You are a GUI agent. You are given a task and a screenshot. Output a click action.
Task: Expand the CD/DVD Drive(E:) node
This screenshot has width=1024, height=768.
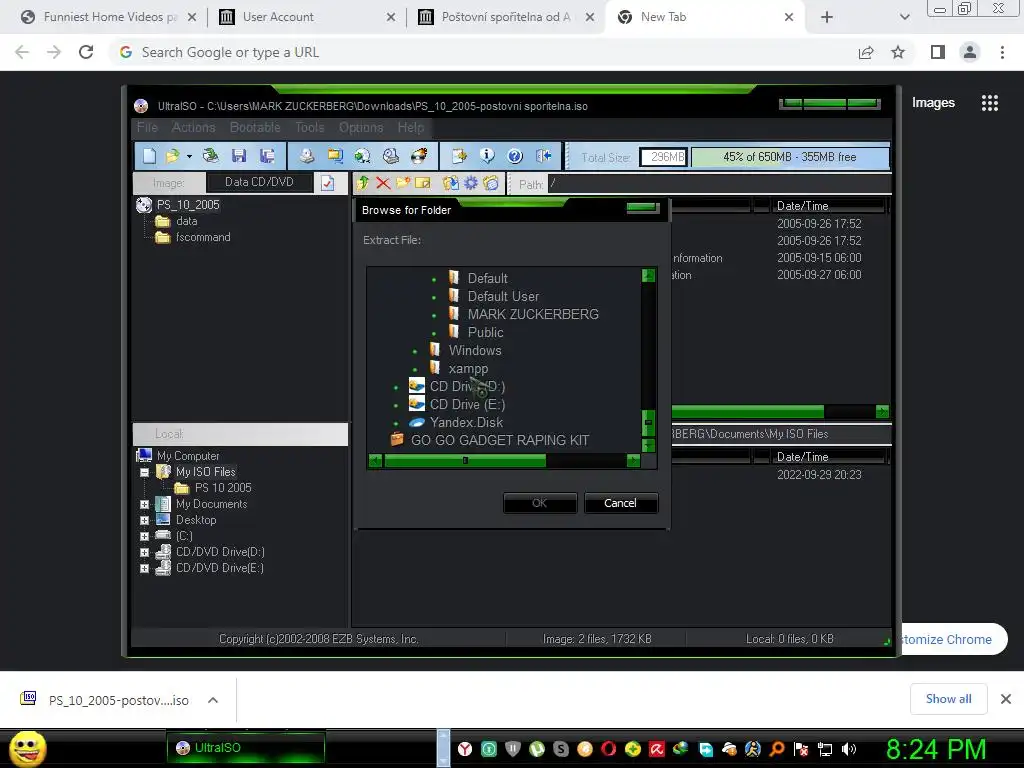click(144, 569)
